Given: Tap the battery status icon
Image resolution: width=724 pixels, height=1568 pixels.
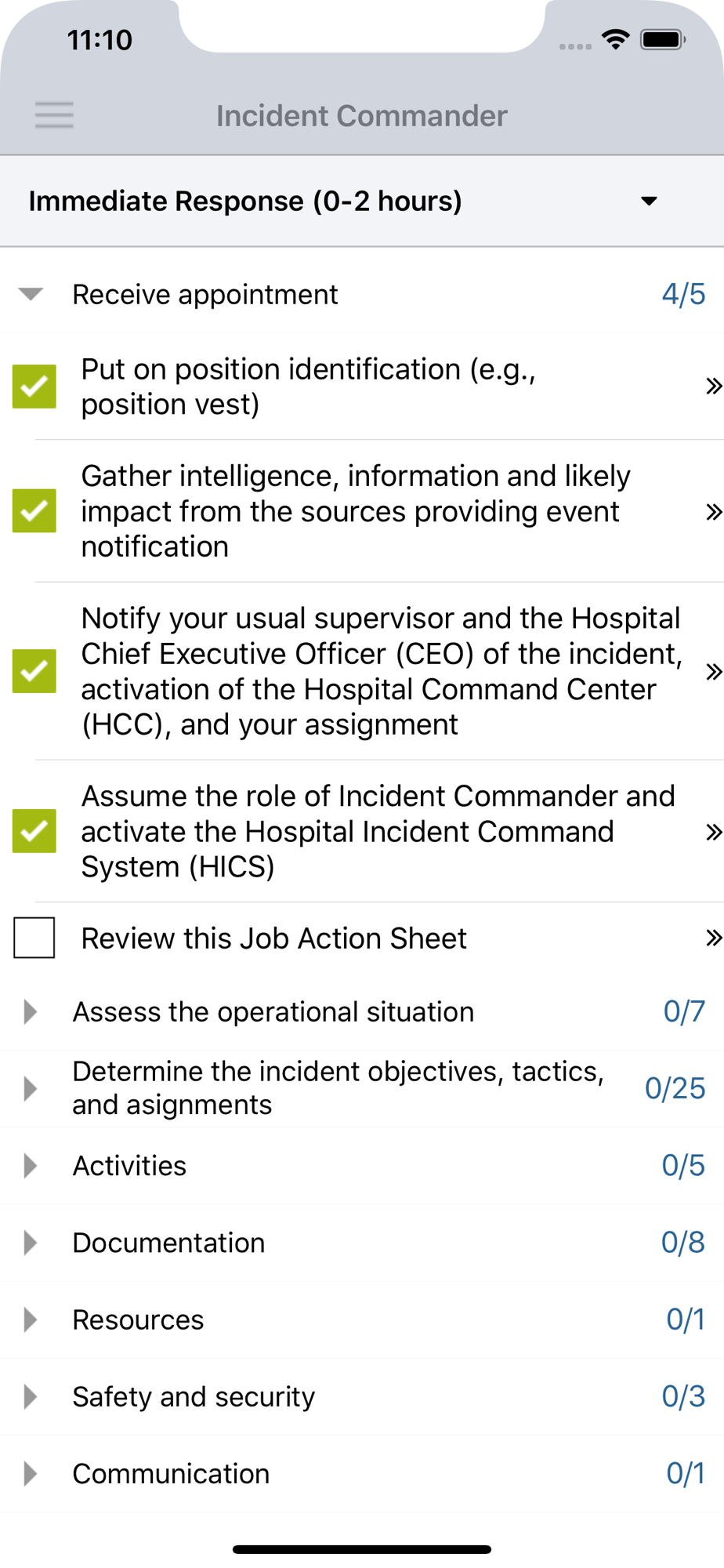Looking at the screenshot, I should click(x=663, y=39).
